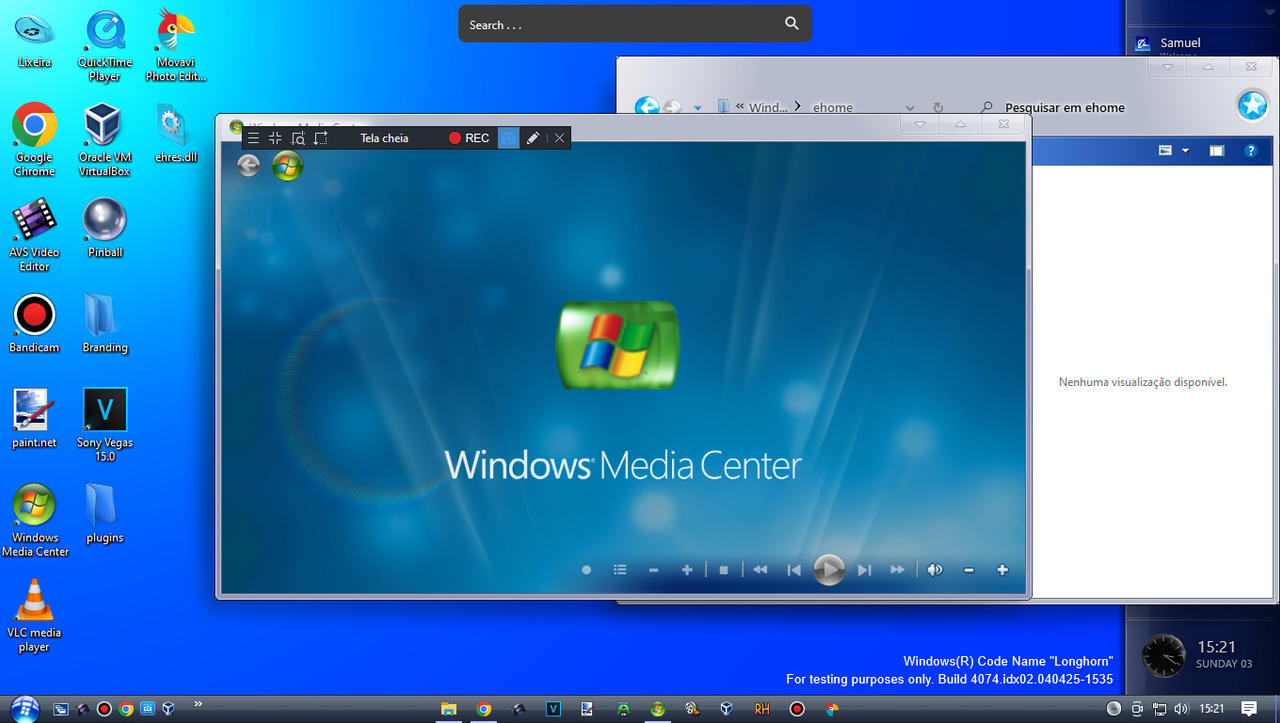Open the guide list icon in Media Center transport
Viewport: 1280px width, 723px height.
[620, 570]
